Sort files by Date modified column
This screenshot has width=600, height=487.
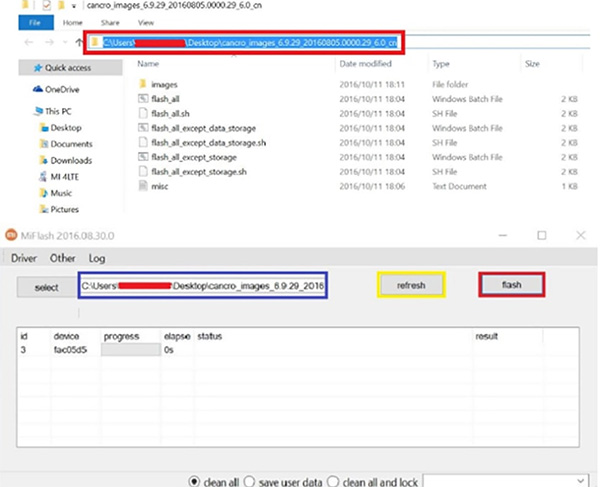pos(364,63)
